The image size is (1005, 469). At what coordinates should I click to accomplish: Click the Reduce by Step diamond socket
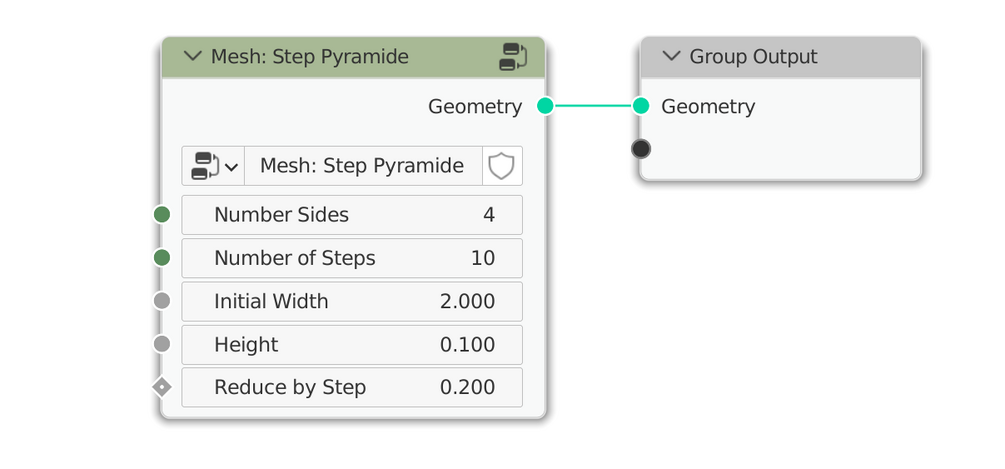(x=162, y=387)
